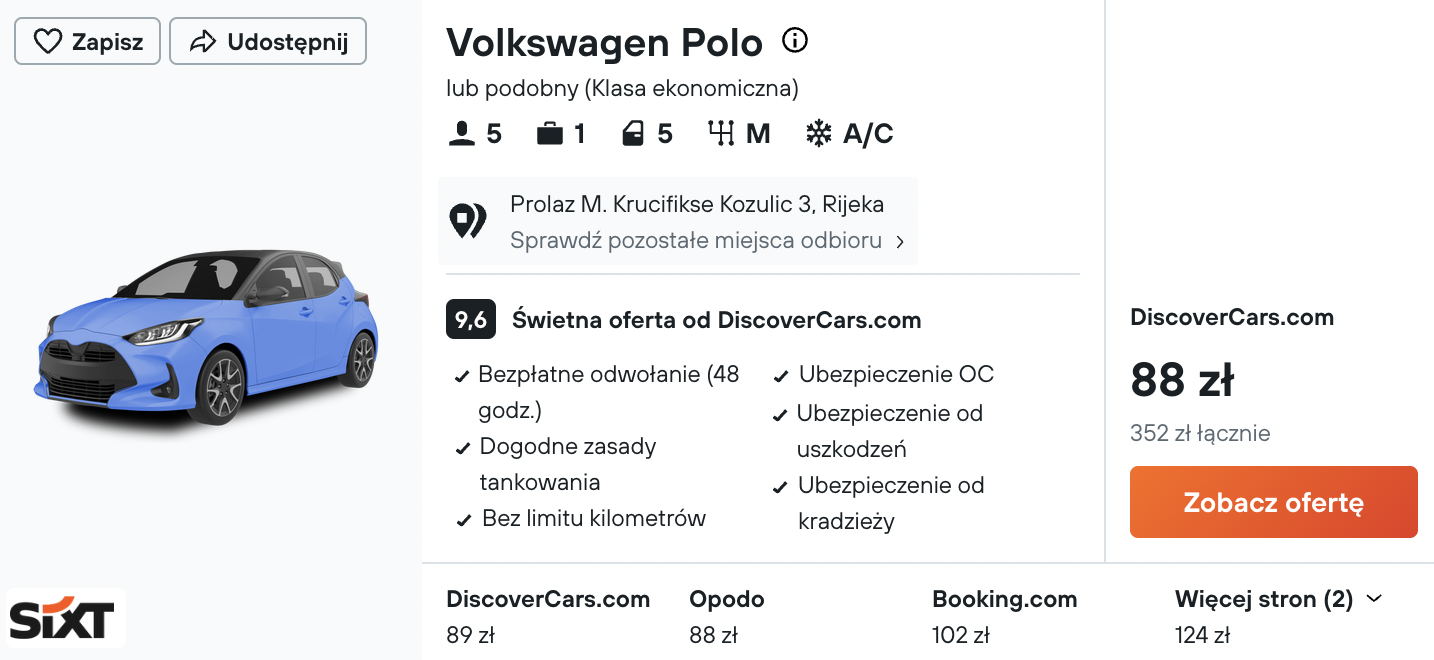Open the info icon beside Volkswagen Polo
This screenshot has width=1434, height=660.
point(794,41)
